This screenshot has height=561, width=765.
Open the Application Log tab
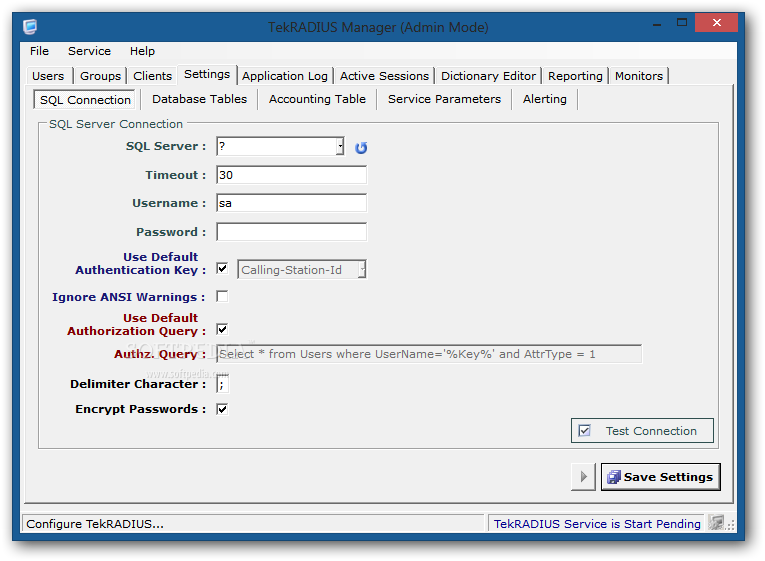point(285,76)
